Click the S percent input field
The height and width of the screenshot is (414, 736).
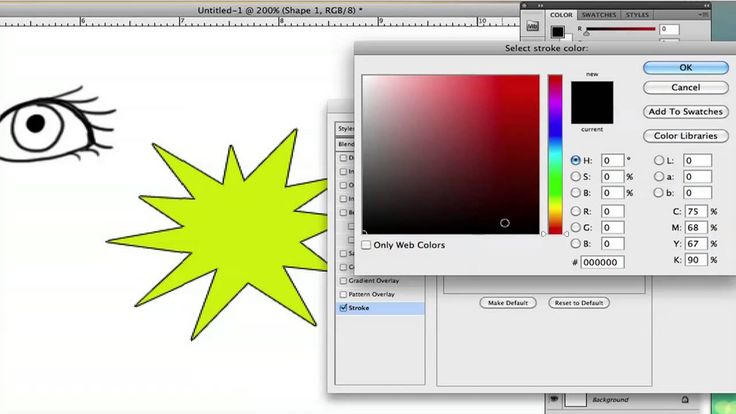[613, 176]
